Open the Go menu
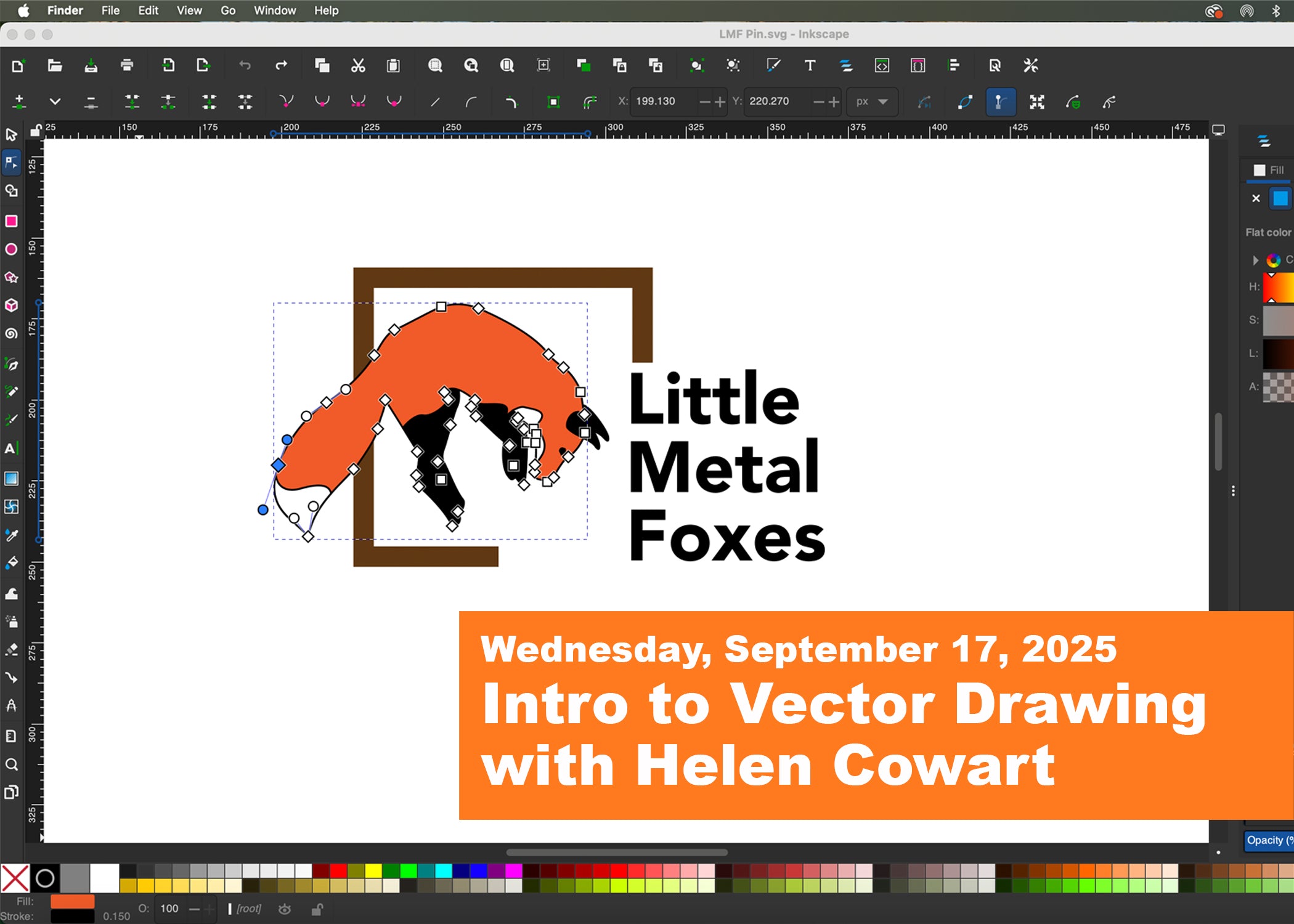 (x=228, y=10)
